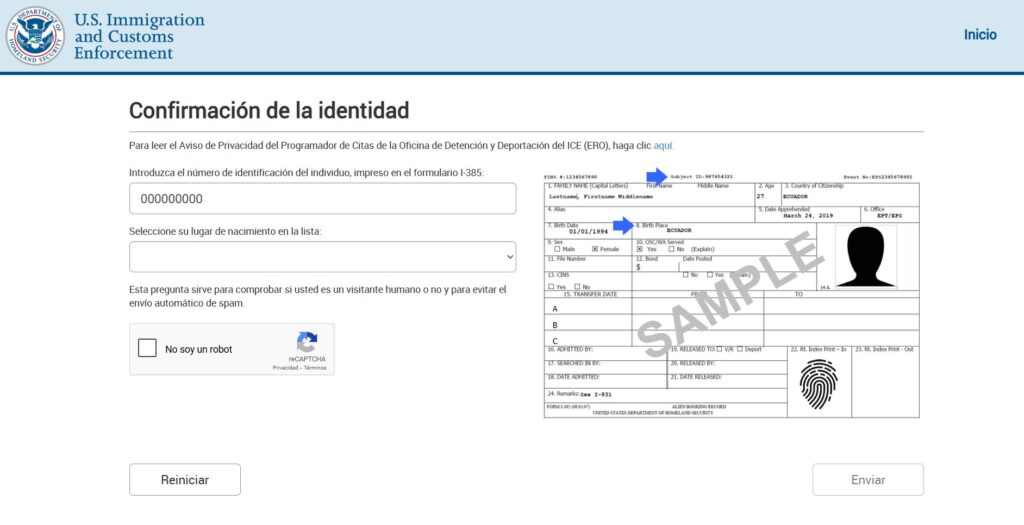Click the Deport checkbox in the sample form
1024x525 pixels.
(x=738, y=349)
